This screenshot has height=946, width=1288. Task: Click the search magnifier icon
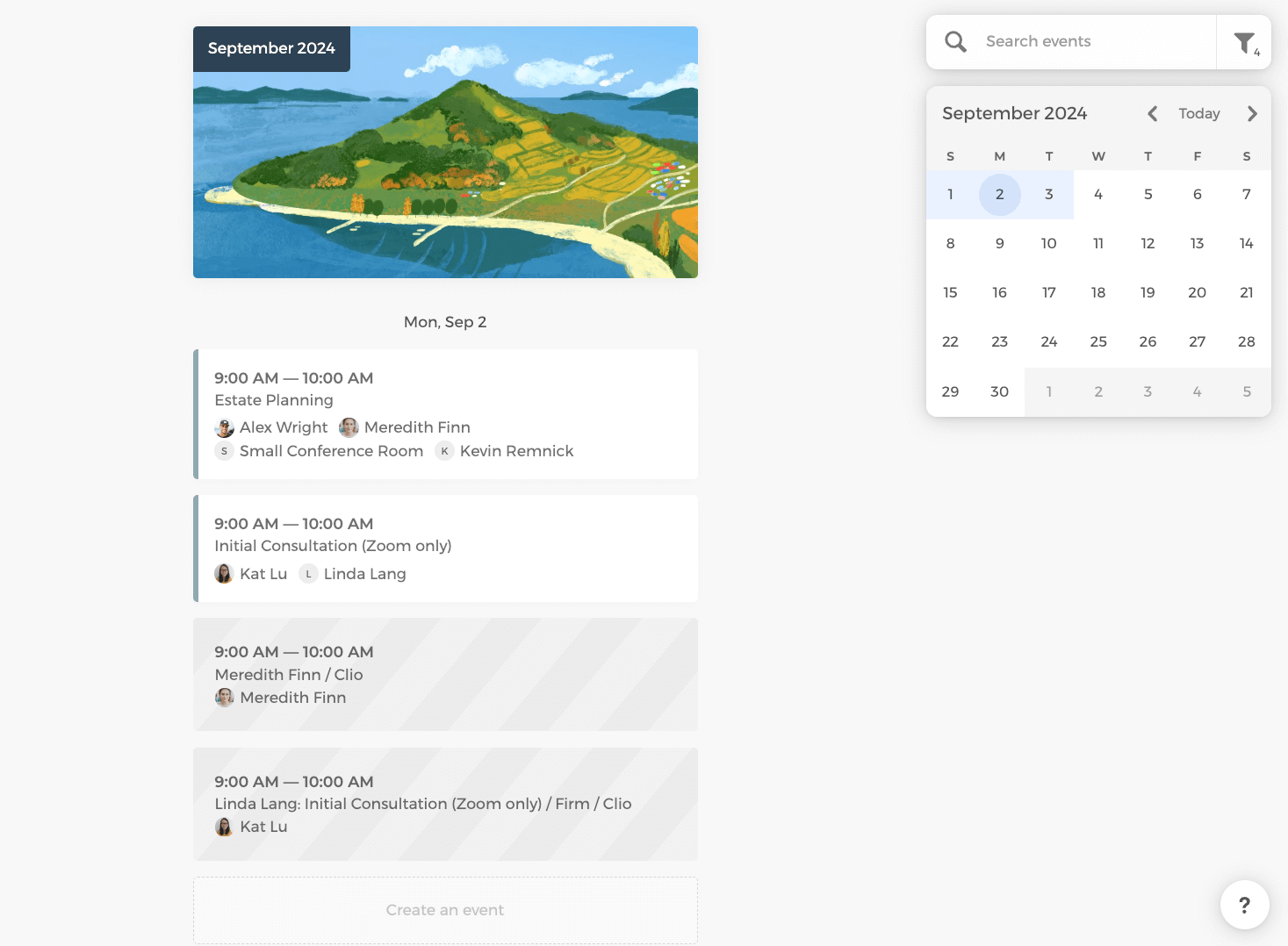[x=955, y=41]
